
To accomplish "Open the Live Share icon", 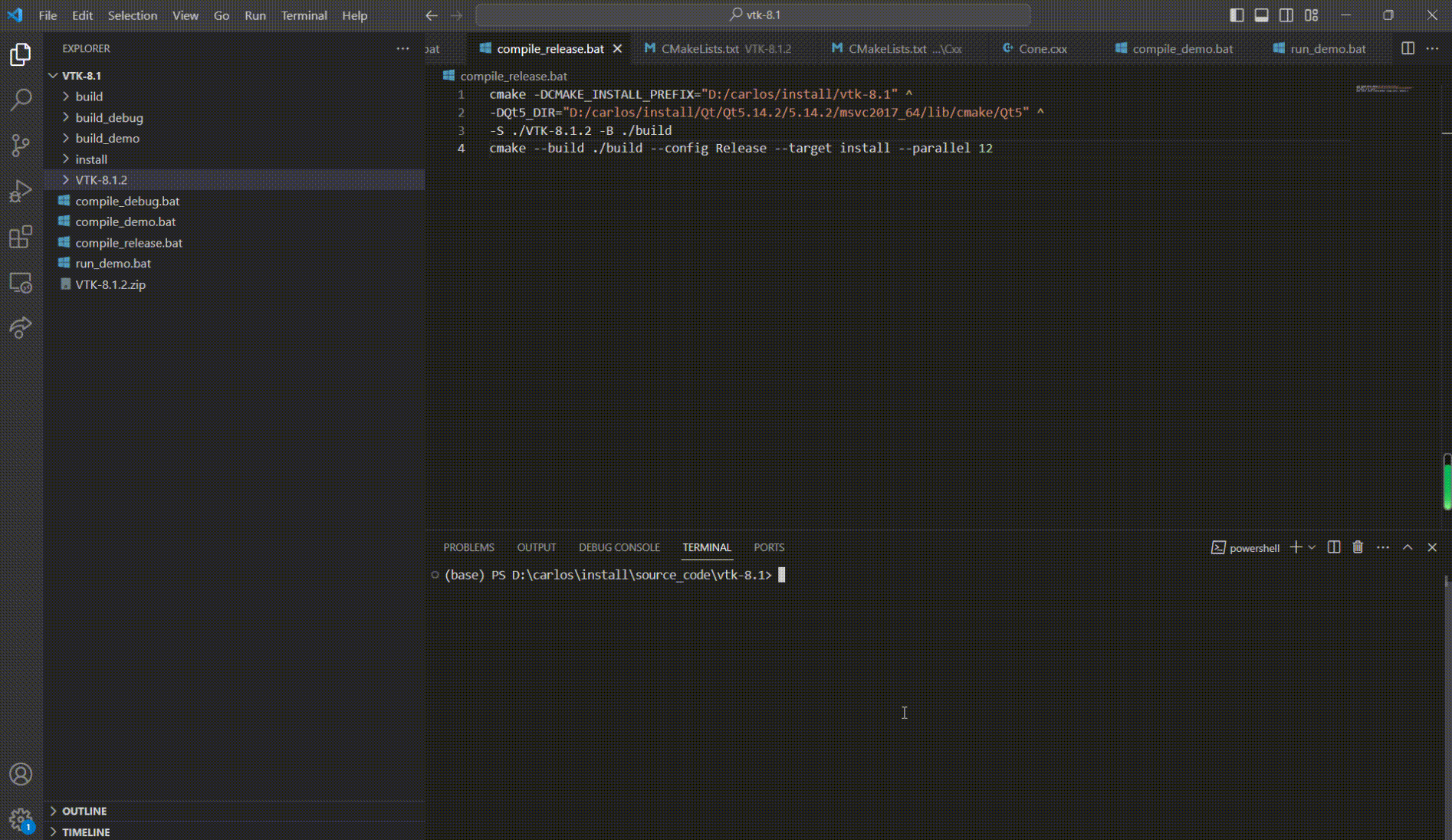I will click(x=21, y=328).
